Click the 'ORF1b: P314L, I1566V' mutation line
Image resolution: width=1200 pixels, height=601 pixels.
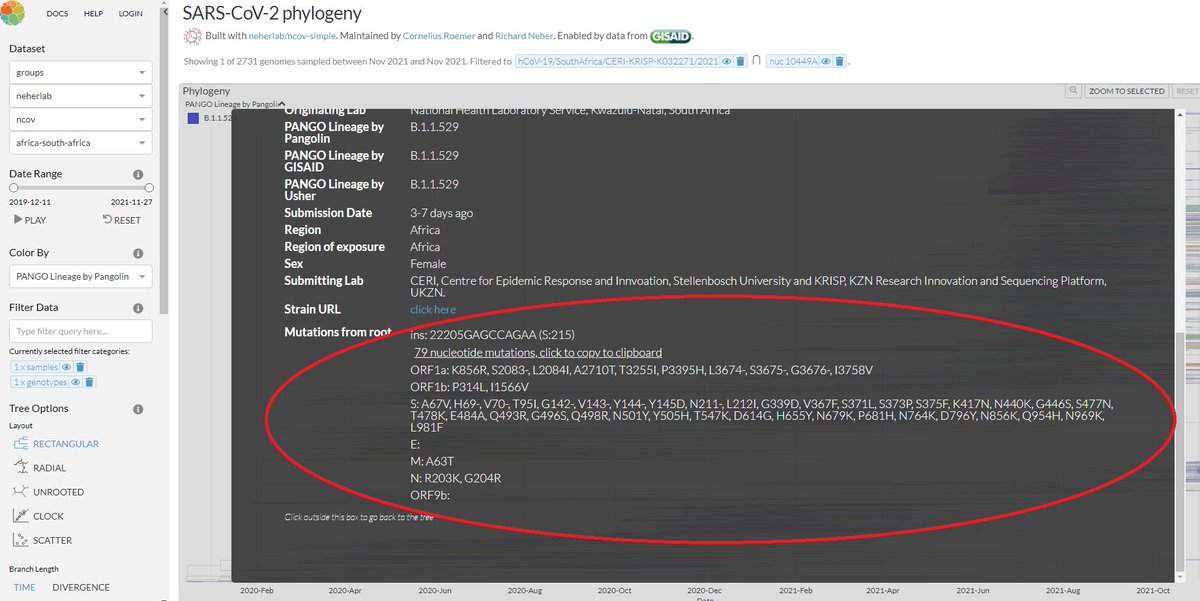point(470,386)
